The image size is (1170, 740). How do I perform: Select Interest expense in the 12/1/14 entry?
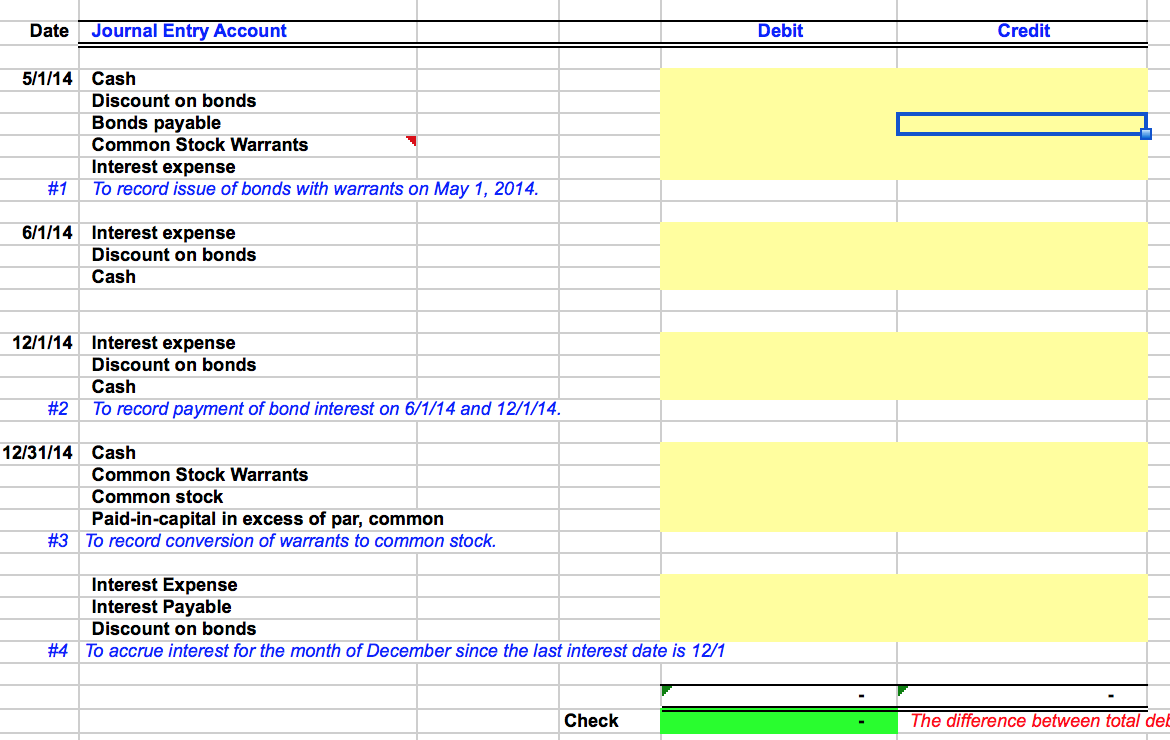tap(163, 343)
